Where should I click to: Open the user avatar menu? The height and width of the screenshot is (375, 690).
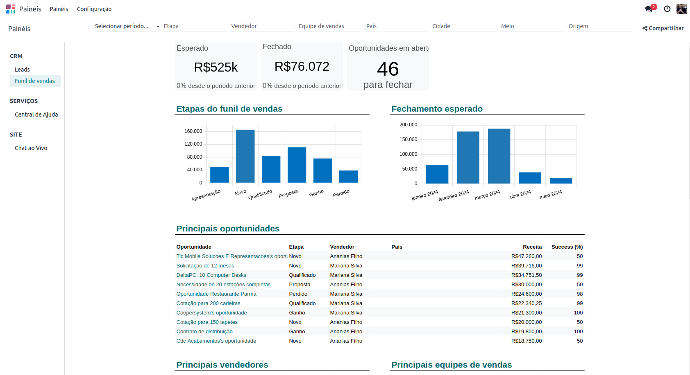pos(681,8)
